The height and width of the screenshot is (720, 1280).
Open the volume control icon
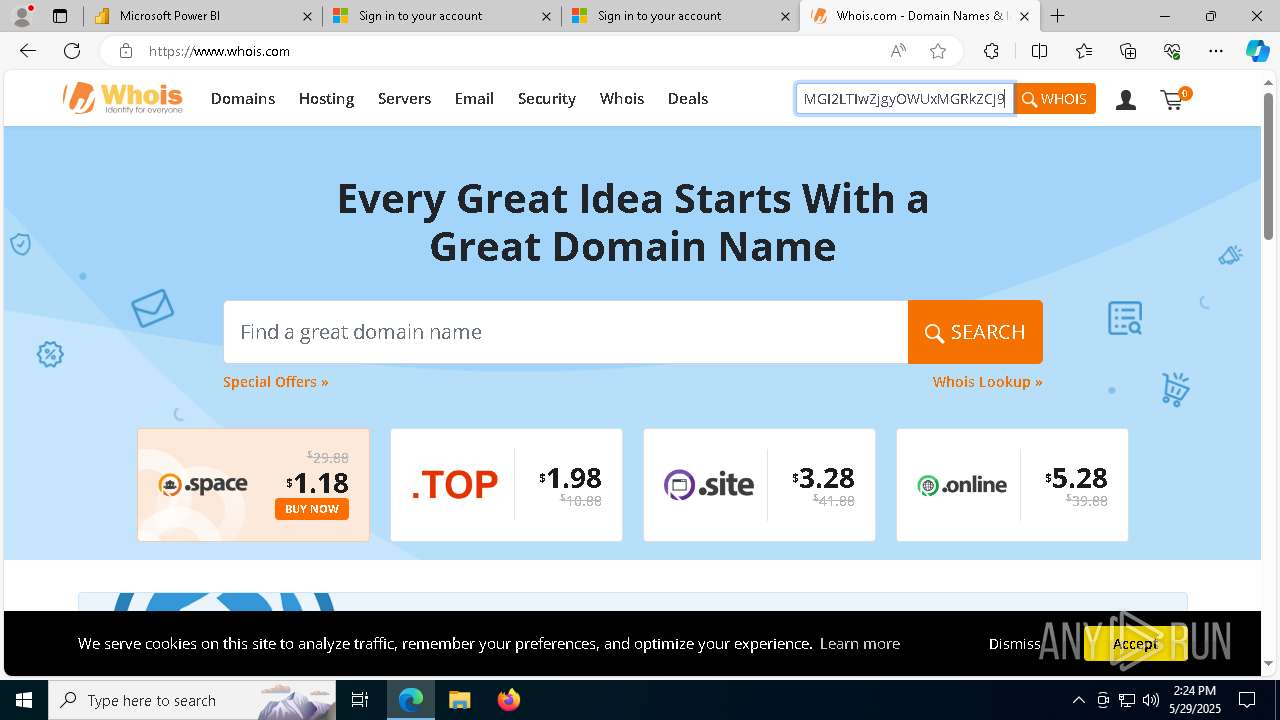tap(1151, 700)
